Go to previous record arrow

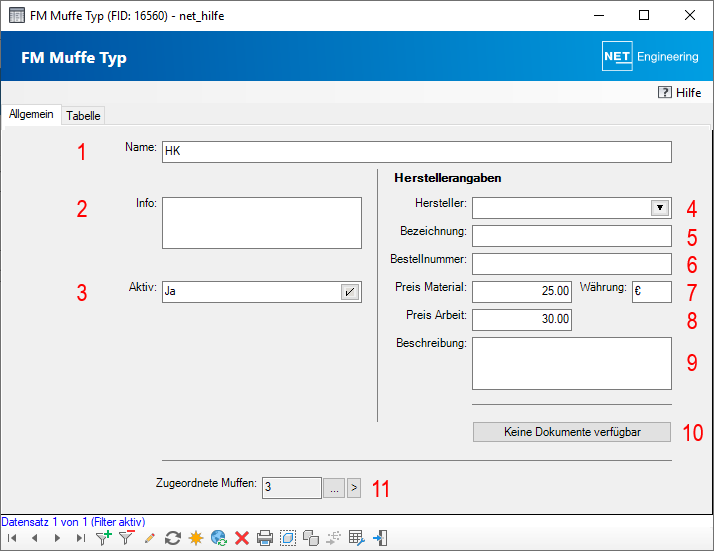click(35, 538)
